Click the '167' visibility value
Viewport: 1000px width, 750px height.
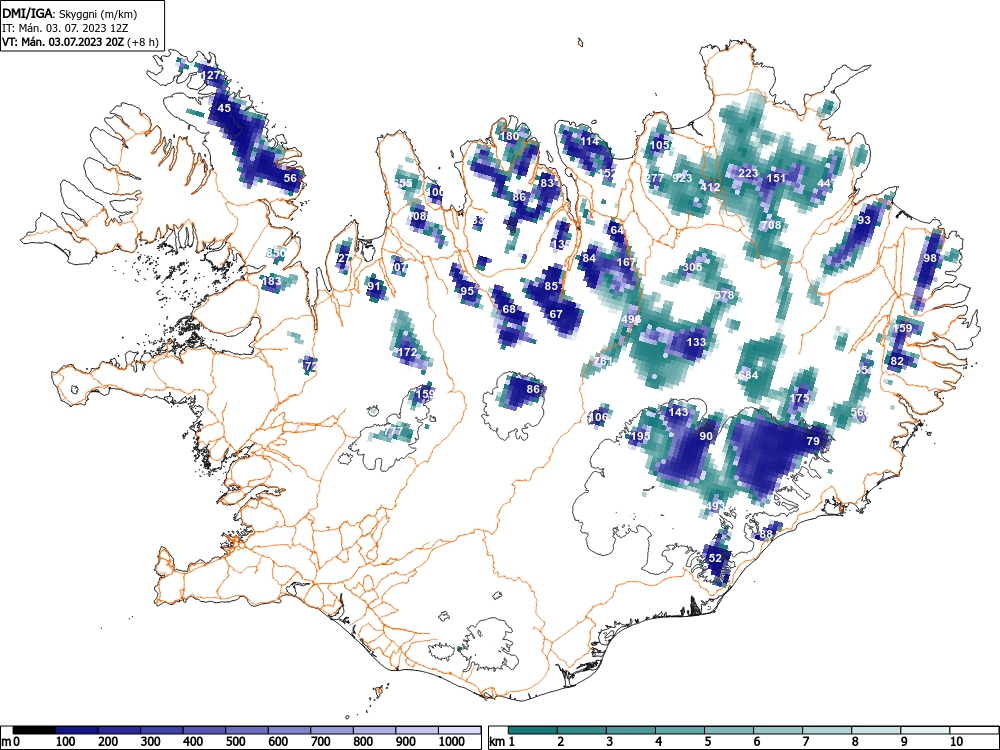[626, 262]
